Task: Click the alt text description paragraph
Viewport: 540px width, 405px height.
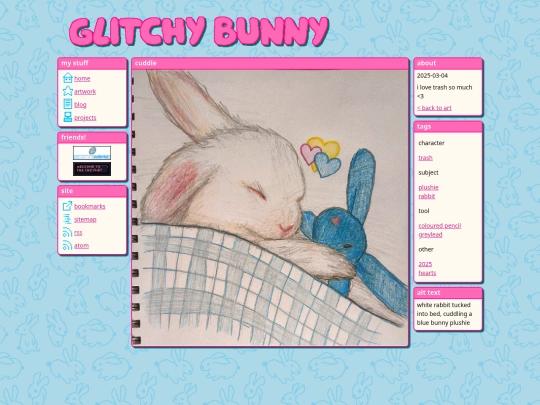Action: coord(444,314)
